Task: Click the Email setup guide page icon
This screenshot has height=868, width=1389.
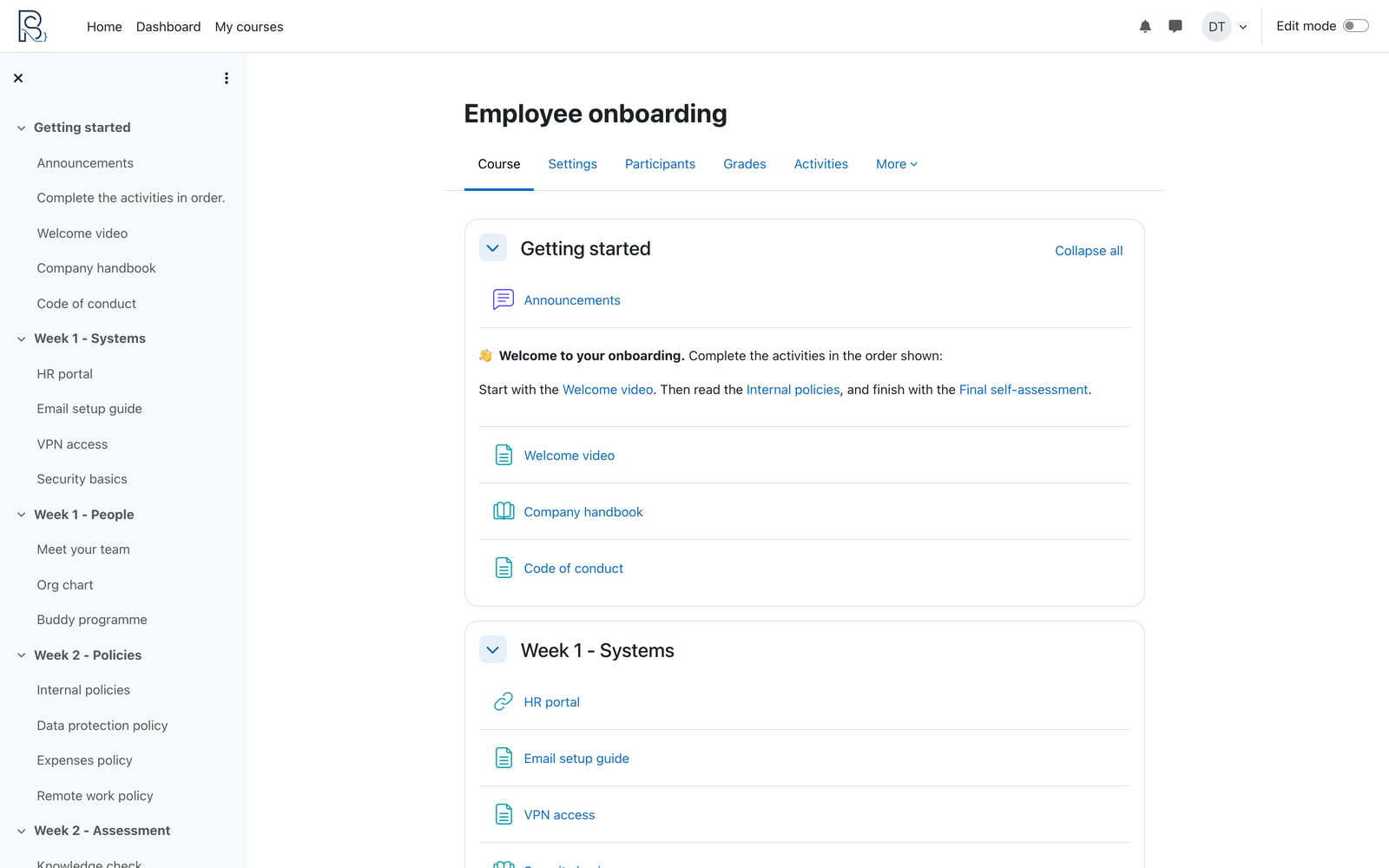Action: point(504,758)
